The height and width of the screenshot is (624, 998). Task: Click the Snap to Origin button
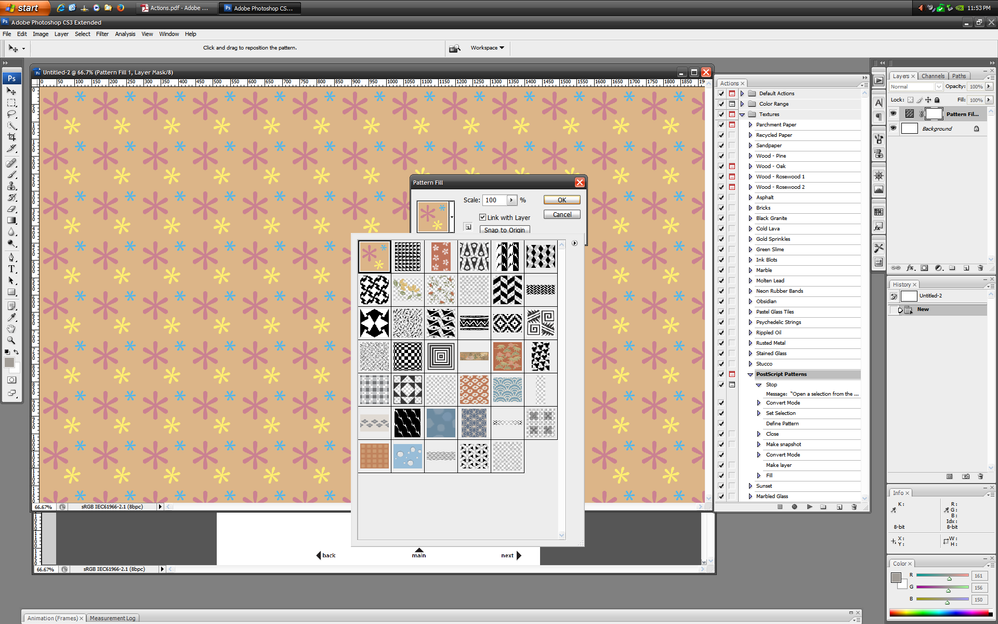(x=504, y=229)
